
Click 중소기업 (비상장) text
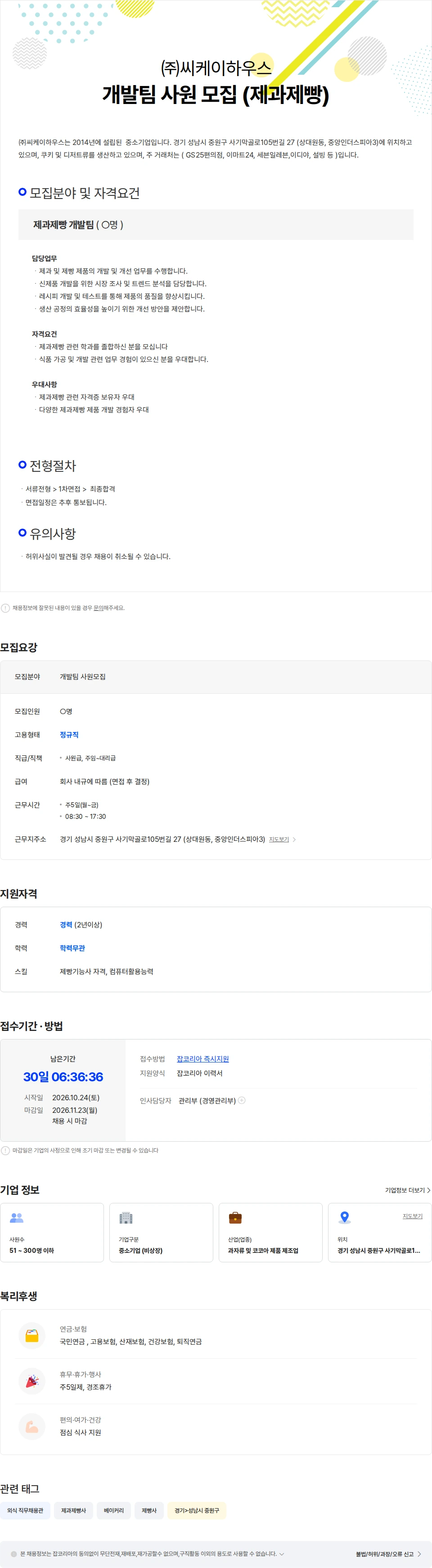[140, 1250]
